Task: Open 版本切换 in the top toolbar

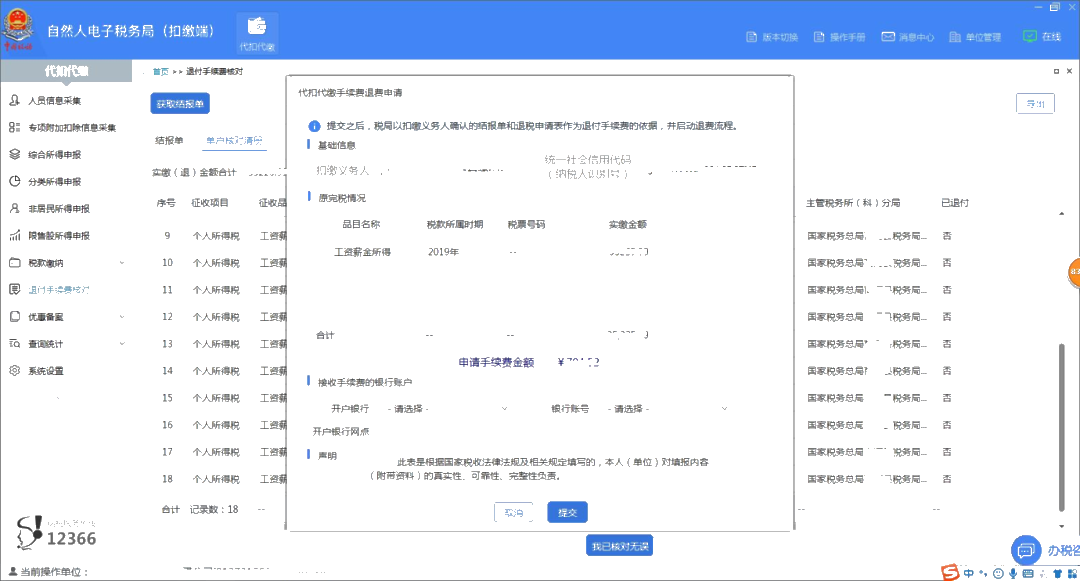Action: pos(772,37)
